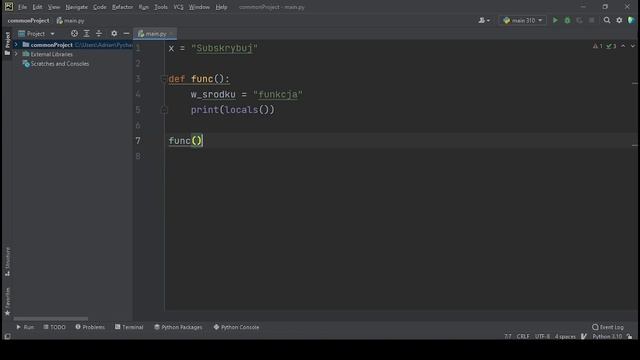Click the lock read-only icon in status bar
This screenshot has width=640, height=360.
[629, 336]
